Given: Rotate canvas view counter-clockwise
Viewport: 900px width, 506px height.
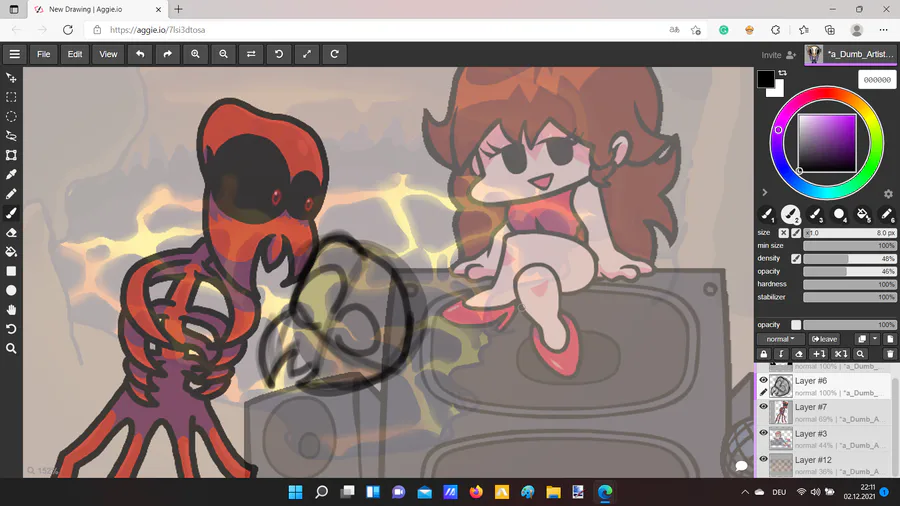Looking at the screenshot, I should pyautogui.click(x=279, y=54).
